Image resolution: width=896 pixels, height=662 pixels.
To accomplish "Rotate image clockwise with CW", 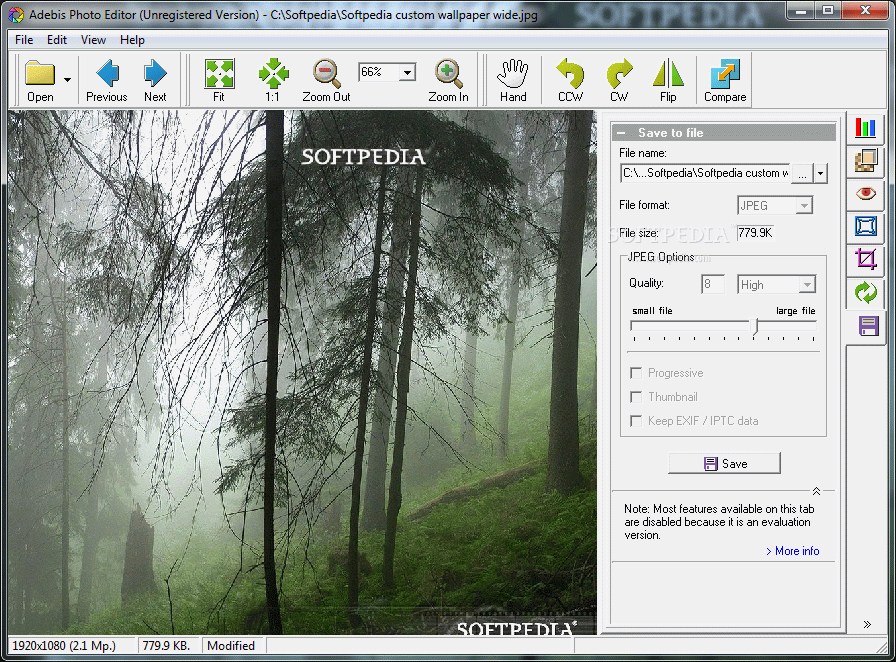I will (619, 81).
